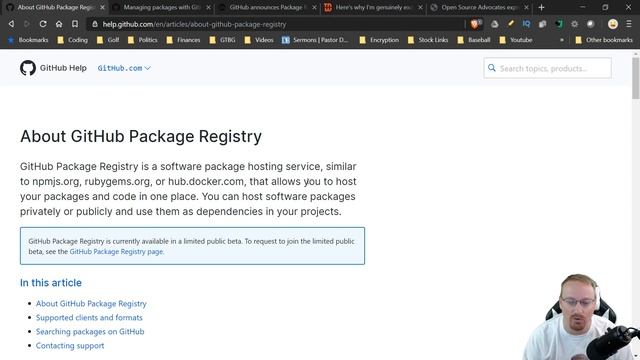Jump to Supported clients and formats
640x360 pixels.
click(x=89, y=318)
